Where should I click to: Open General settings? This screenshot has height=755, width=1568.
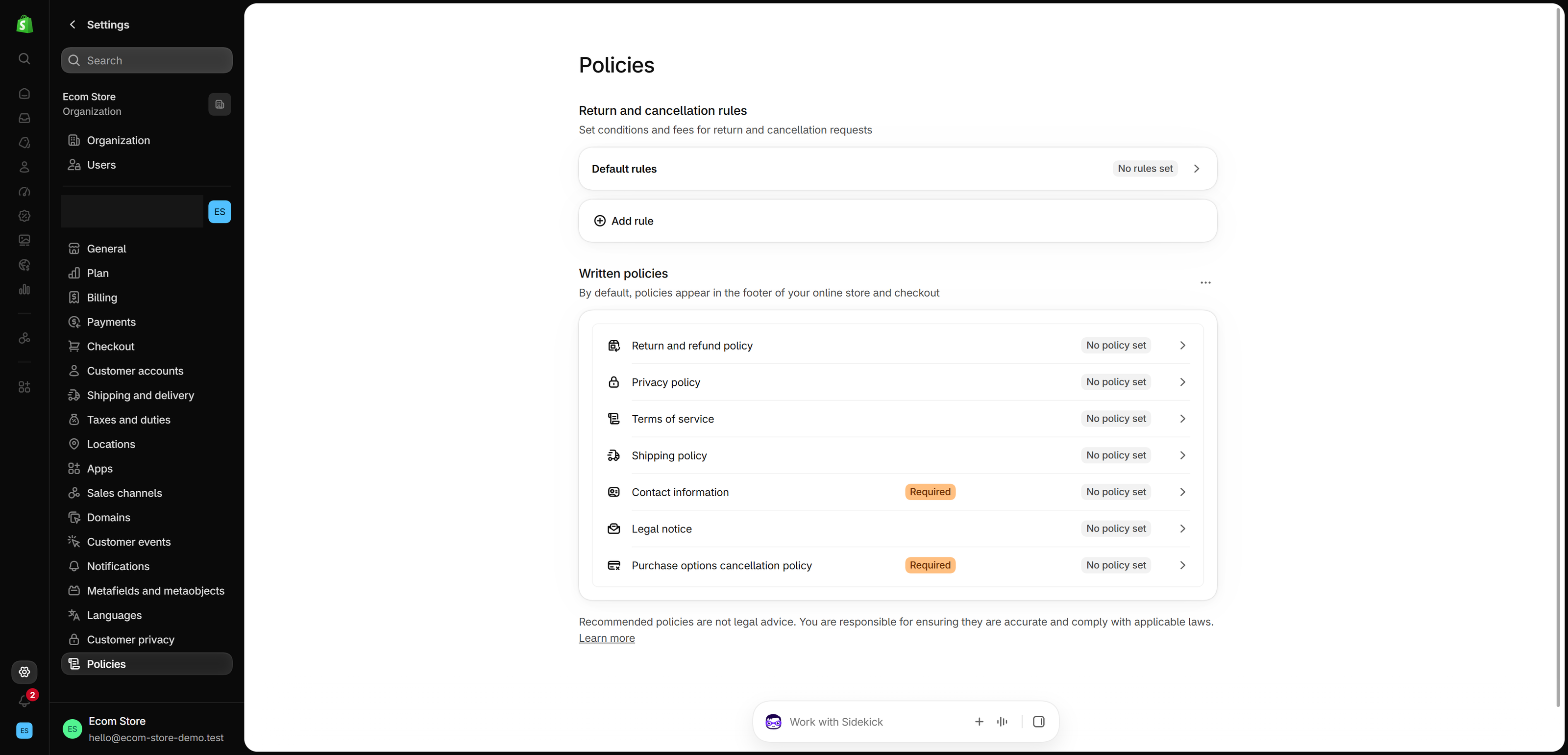(x=147, y=249)
